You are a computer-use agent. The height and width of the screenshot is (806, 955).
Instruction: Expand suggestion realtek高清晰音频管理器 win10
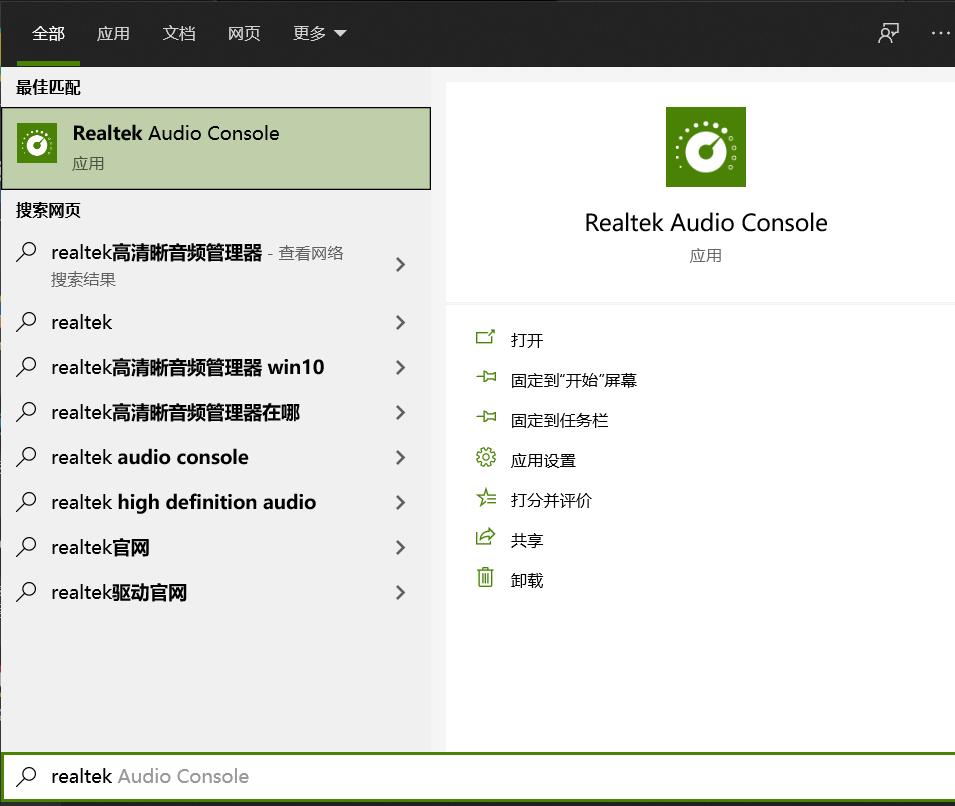point(400,367)
